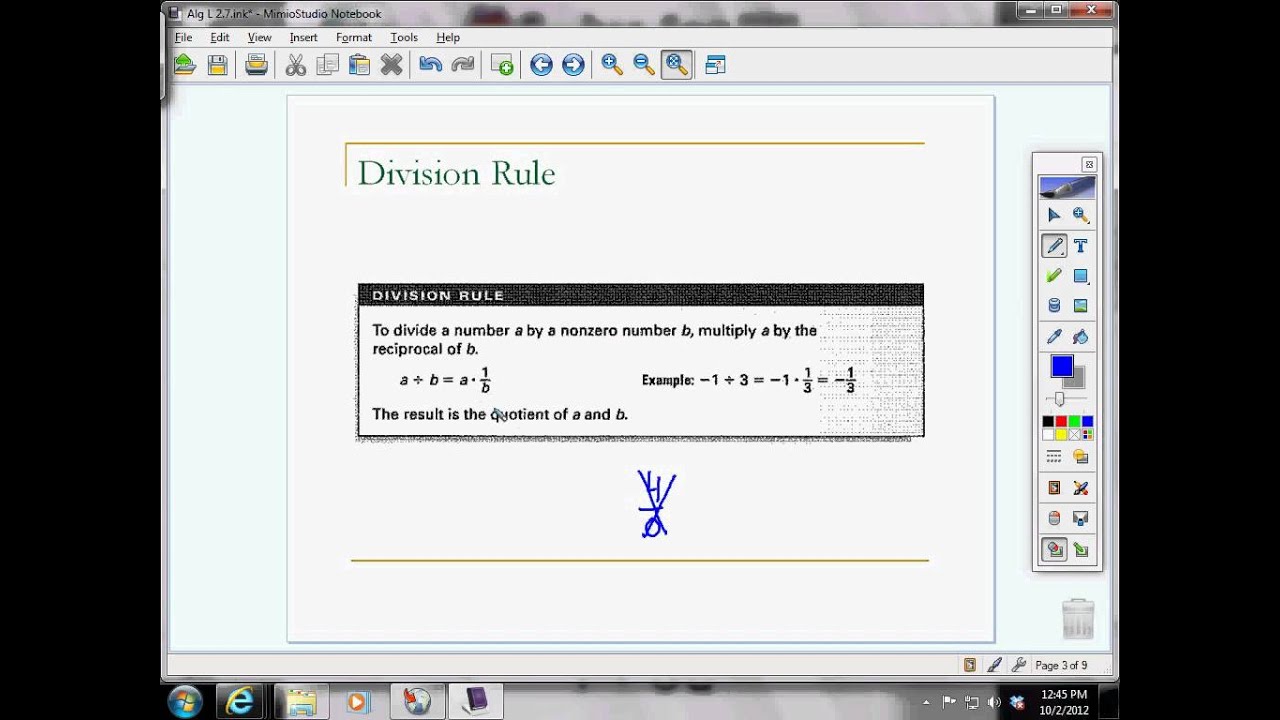Select the Text tool in the palette
1280x720 pixels.
(x=1081, y=245)
